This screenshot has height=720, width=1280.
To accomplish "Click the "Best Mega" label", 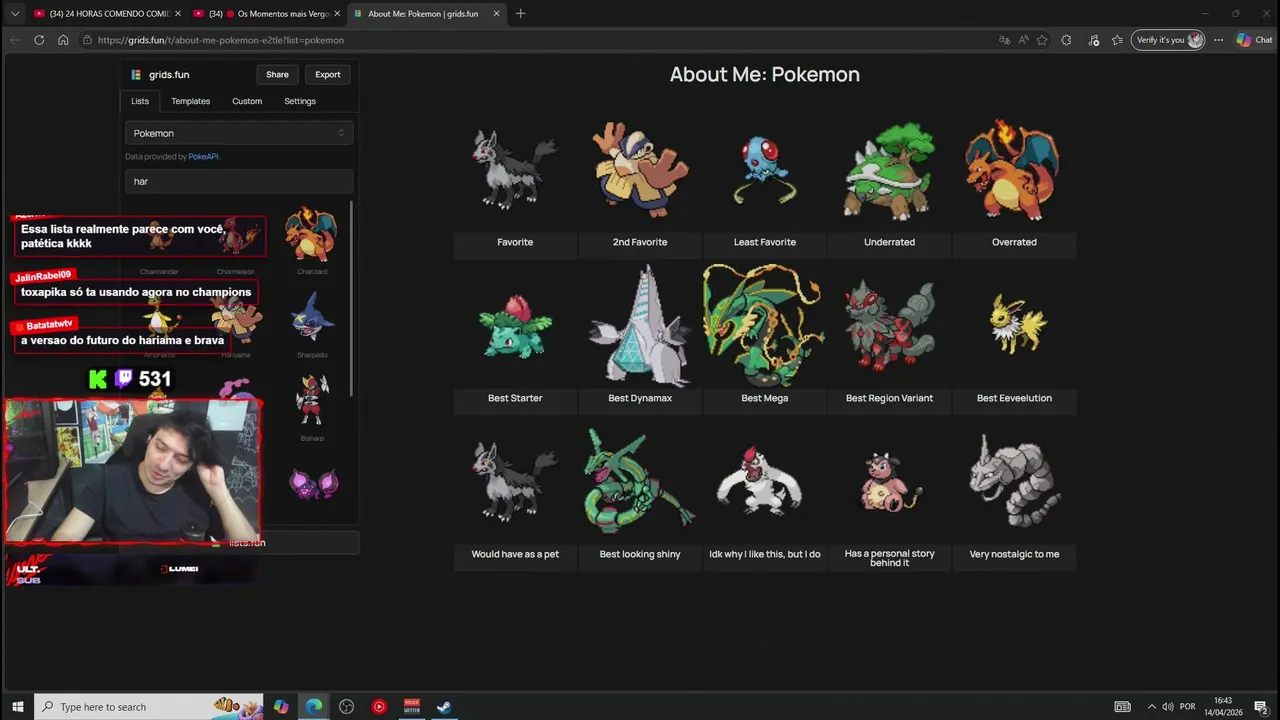I will (765, 398).
